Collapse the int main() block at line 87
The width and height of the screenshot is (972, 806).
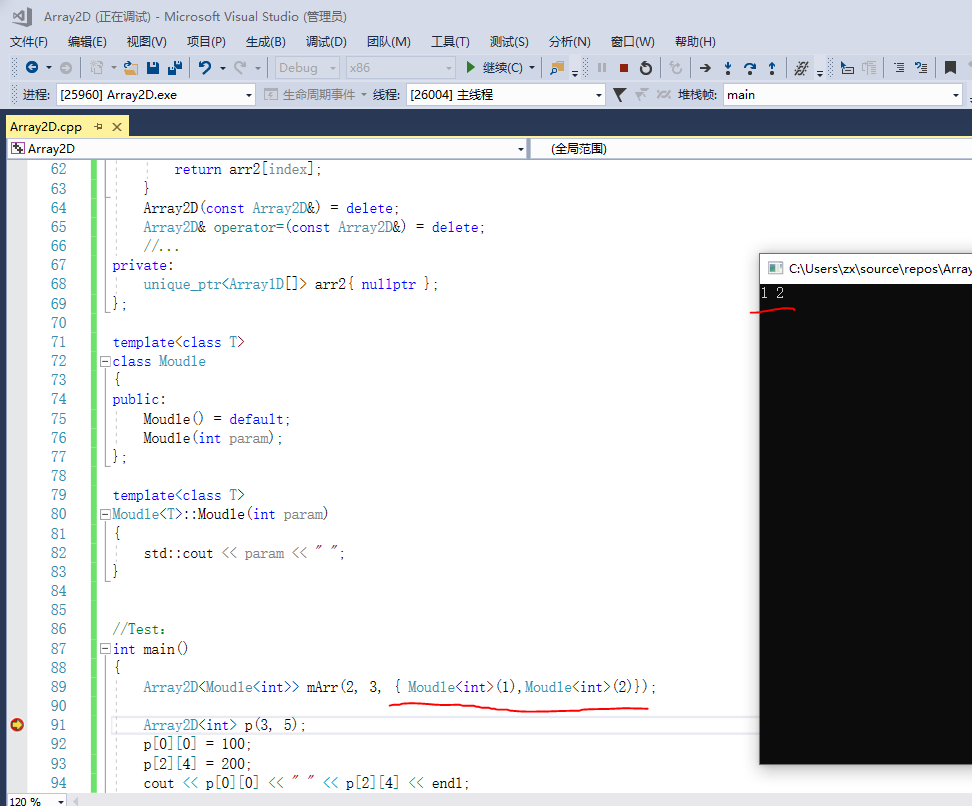point(105,649)
